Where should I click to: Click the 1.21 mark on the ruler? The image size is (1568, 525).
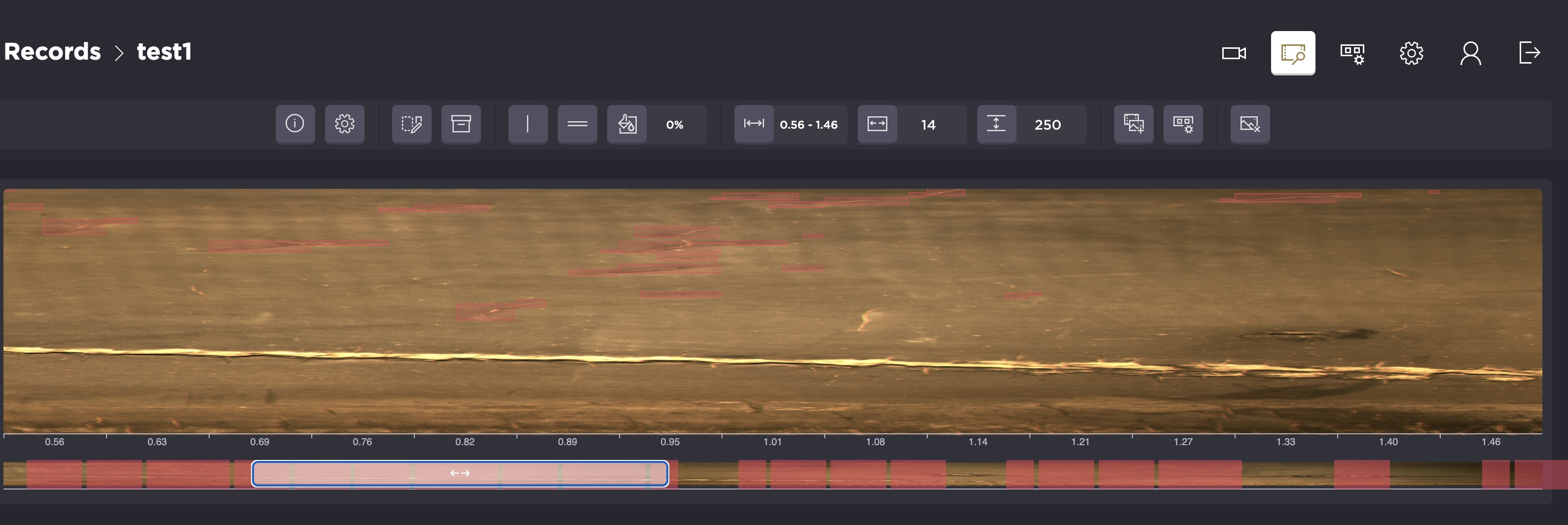[x=1080, y=442]
